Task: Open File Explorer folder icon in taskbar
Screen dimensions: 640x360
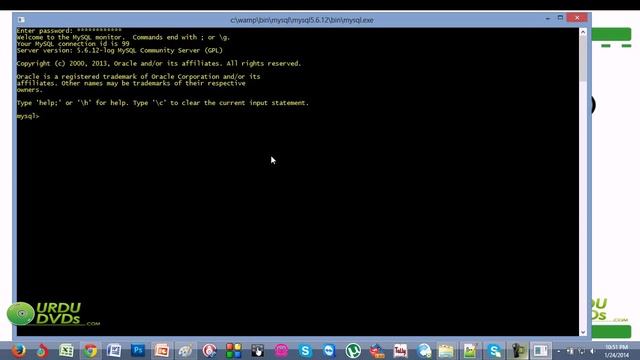Action: [x=446, y=351]
